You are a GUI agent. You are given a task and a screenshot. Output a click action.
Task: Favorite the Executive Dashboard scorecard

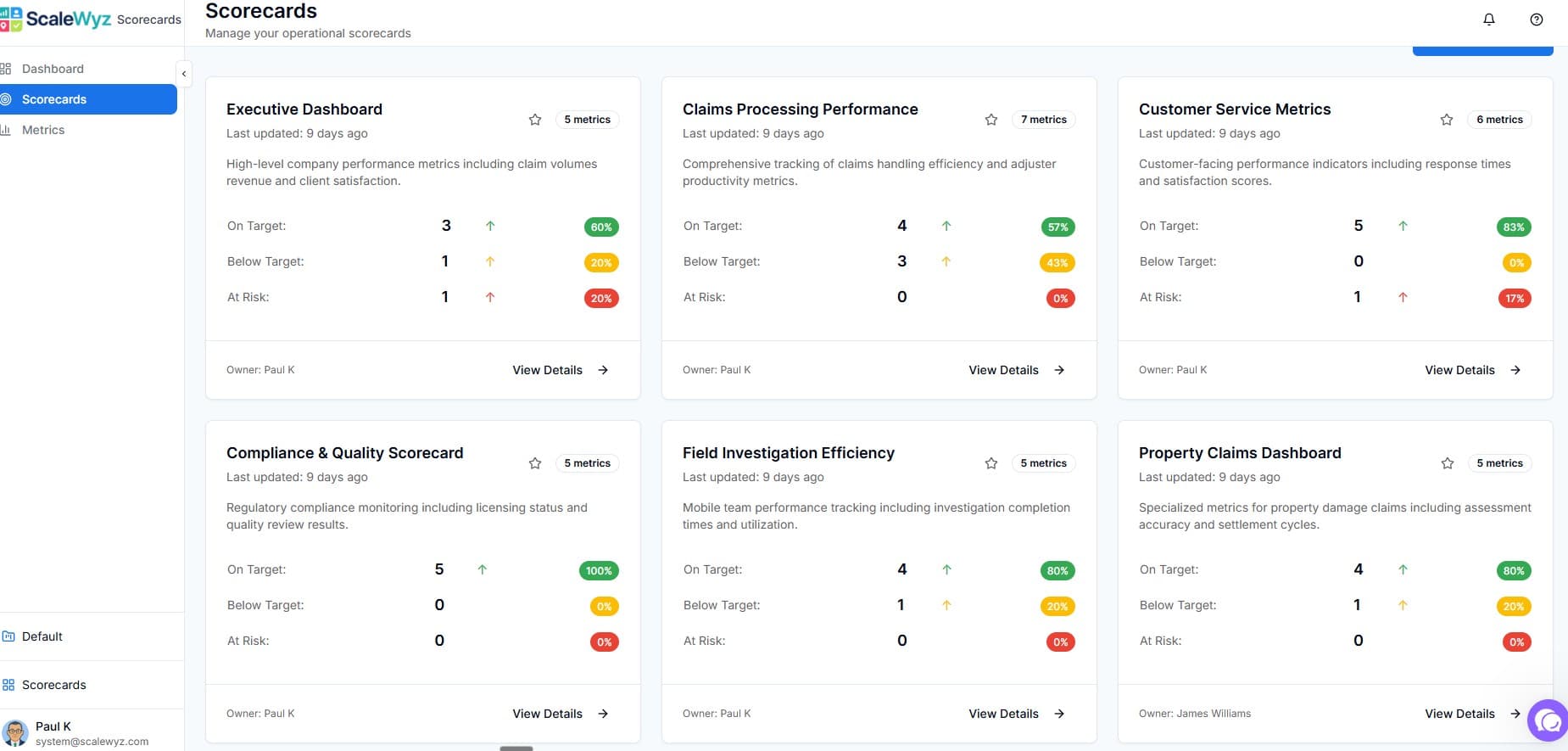pos(535,120)
